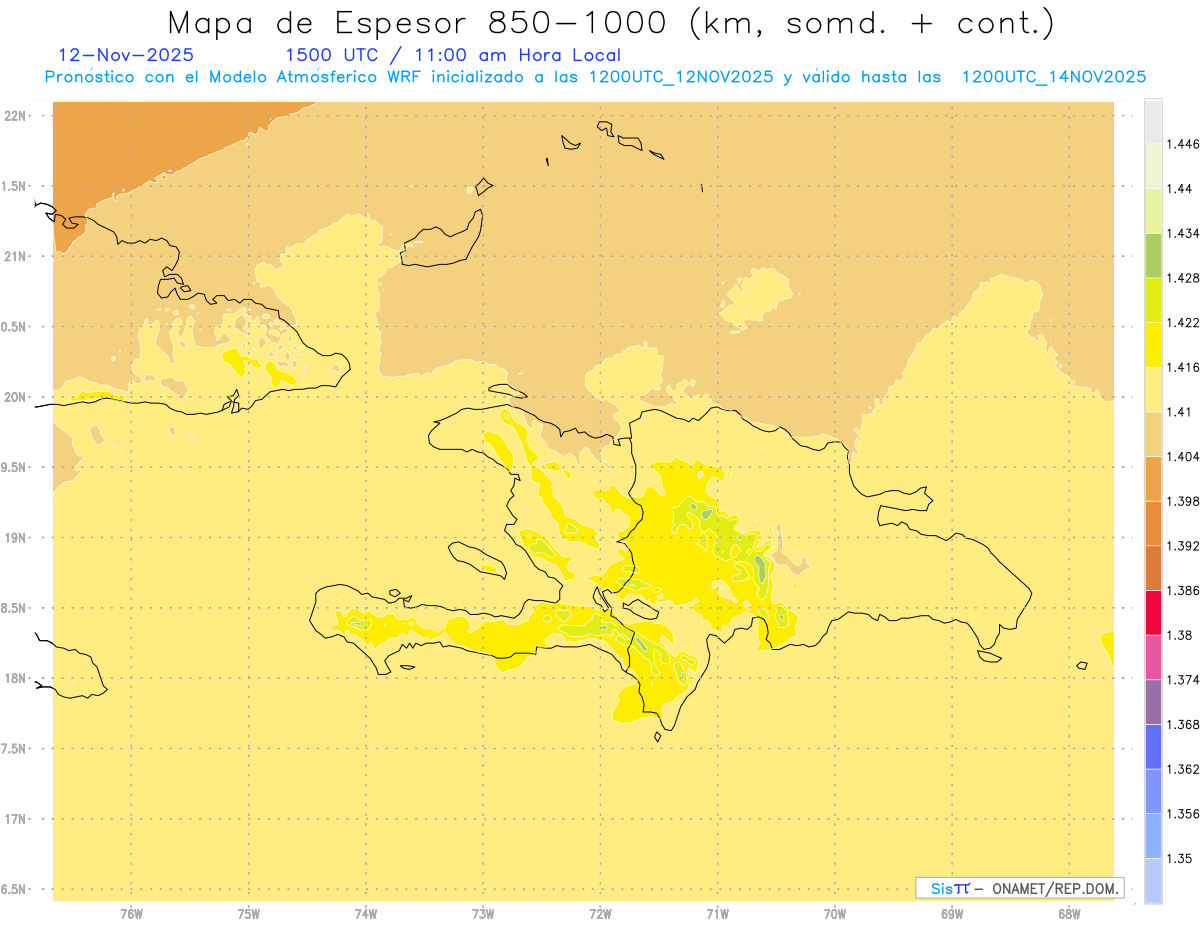Click the '1.446' legend value
1200x927 pixels.
tap(1183, 144)
